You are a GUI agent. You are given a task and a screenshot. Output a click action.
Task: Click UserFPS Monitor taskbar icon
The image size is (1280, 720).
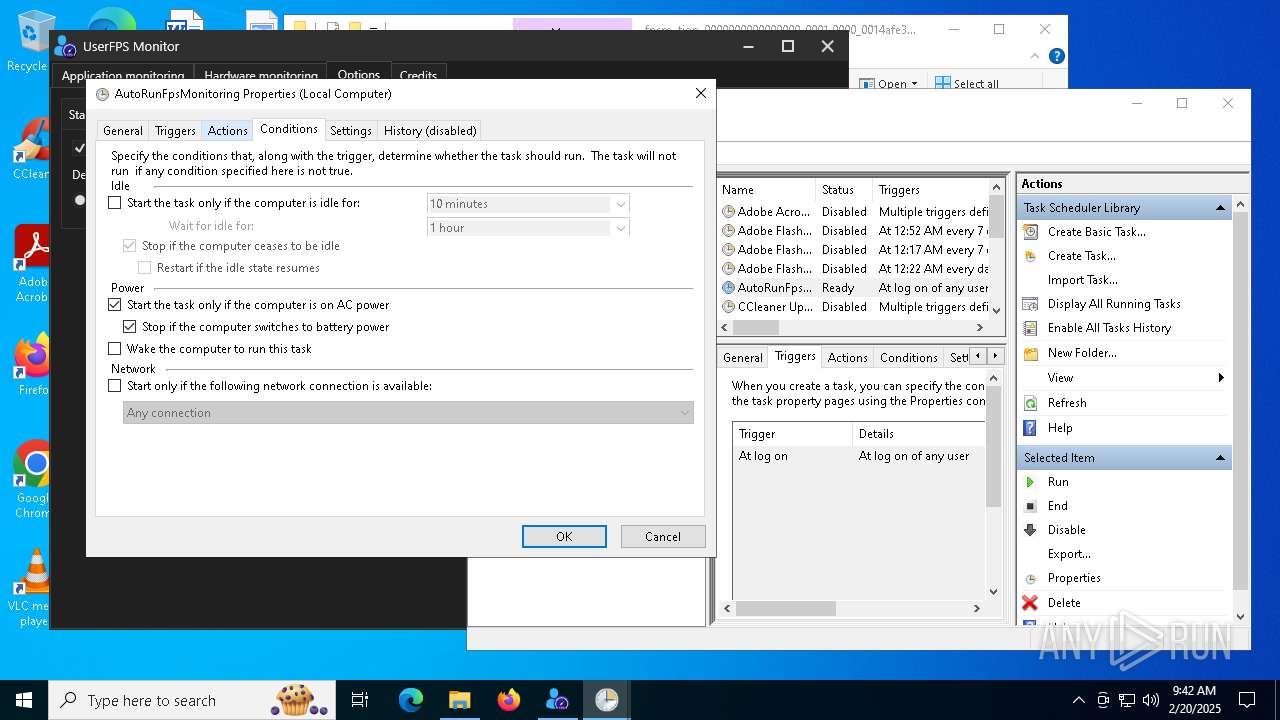tap(557, 700)
